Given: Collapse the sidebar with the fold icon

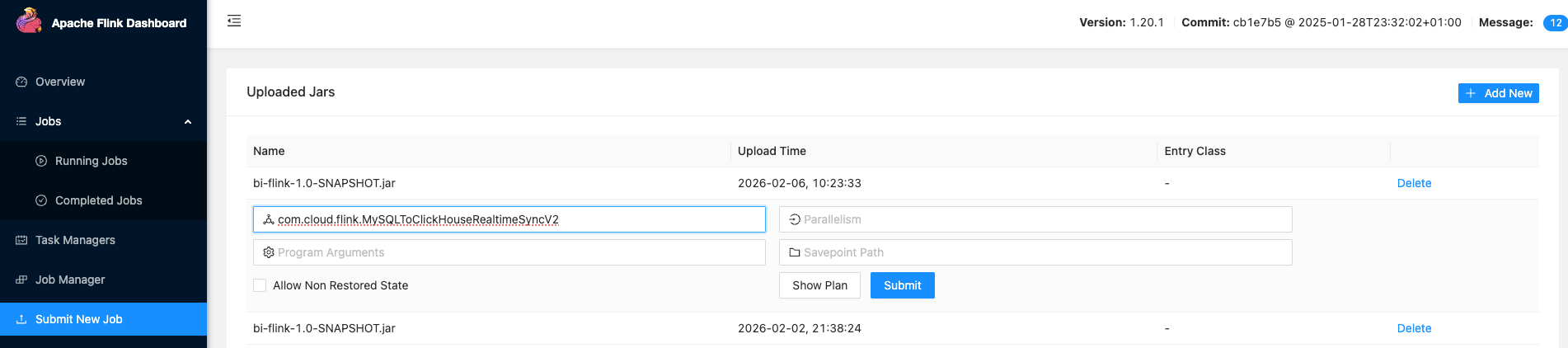Looking at the screenshot, I should [234, 21].
